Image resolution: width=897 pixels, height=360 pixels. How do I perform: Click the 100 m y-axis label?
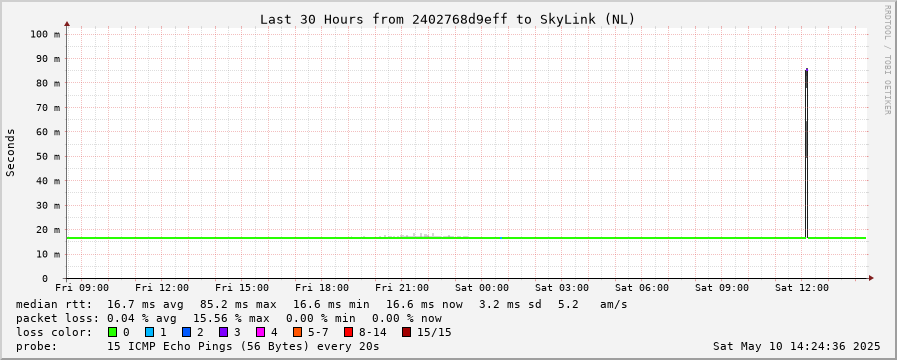click(x=45, y=34)
